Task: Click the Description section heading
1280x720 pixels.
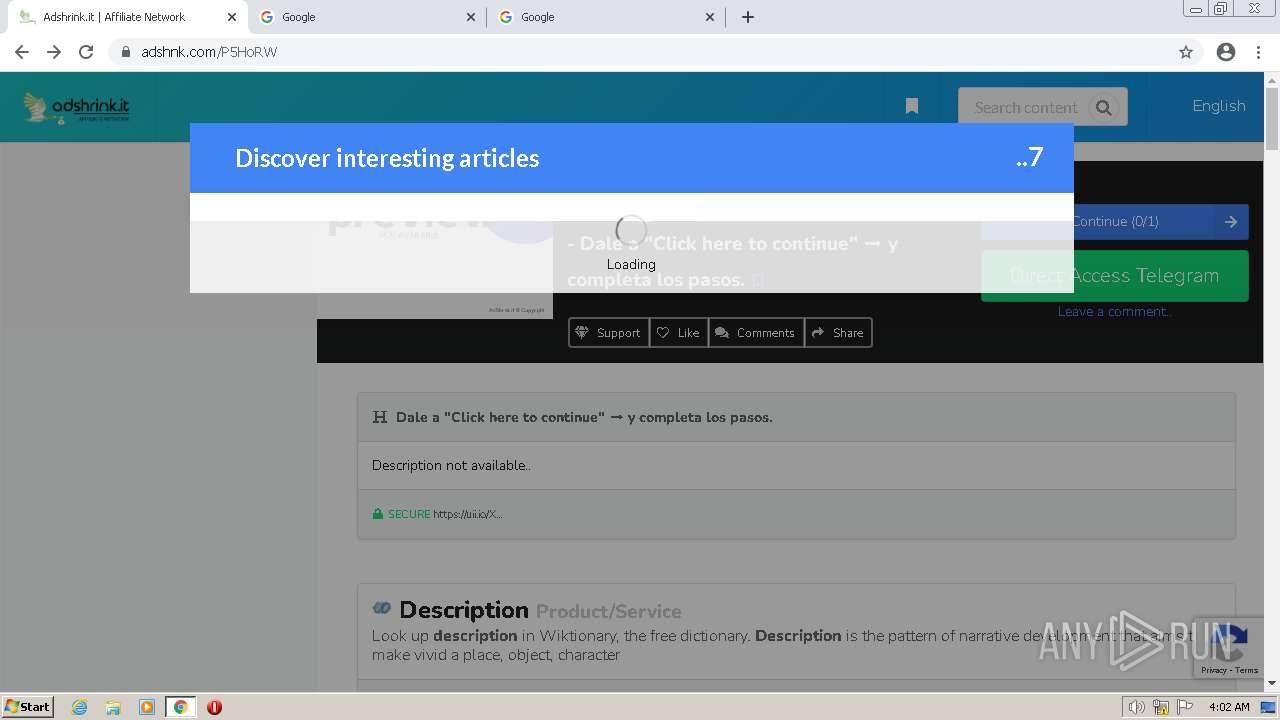Action: click(x=464, y=610)
